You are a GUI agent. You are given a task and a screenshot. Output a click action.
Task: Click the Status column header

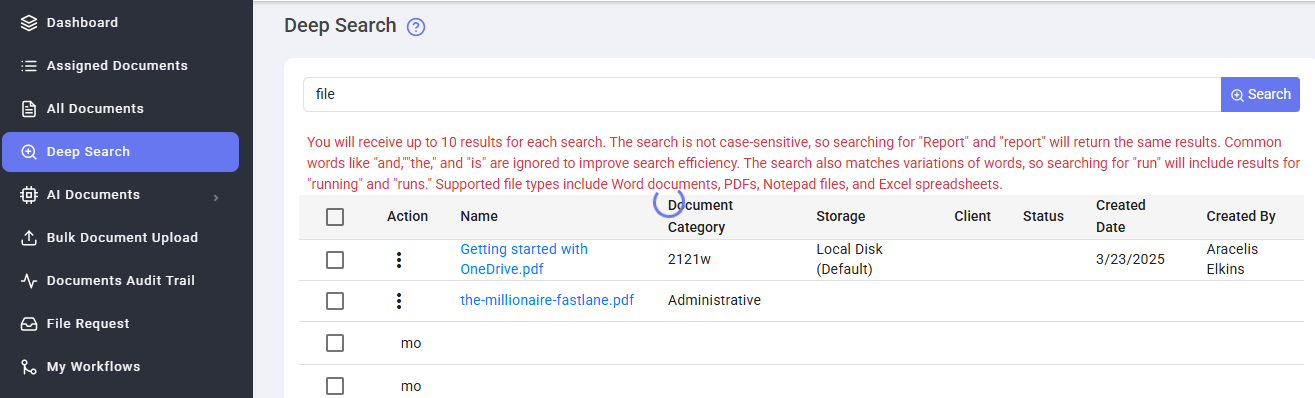click(x=1043, y=216)
